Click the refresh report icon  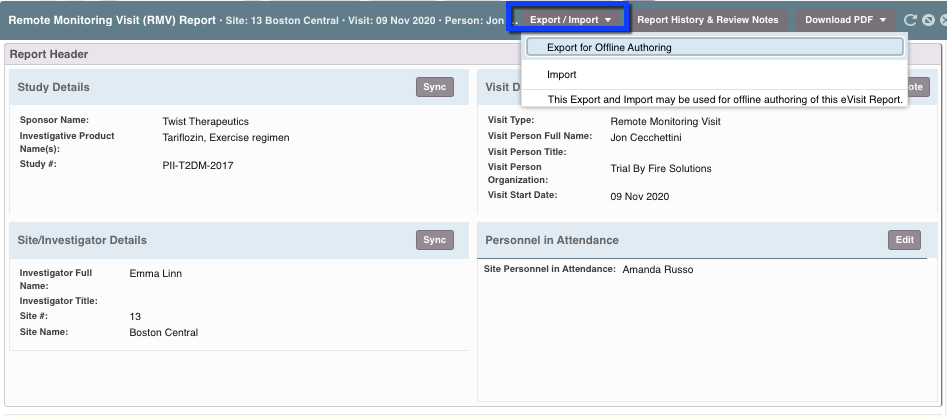click(x=910, y=20)
